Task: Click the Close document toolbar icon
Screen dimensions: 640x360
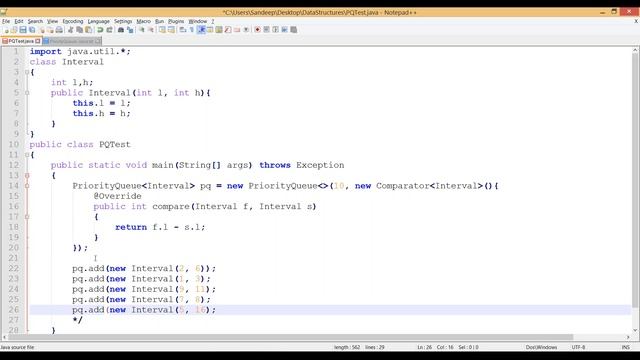Action: [x=41, y=30]
